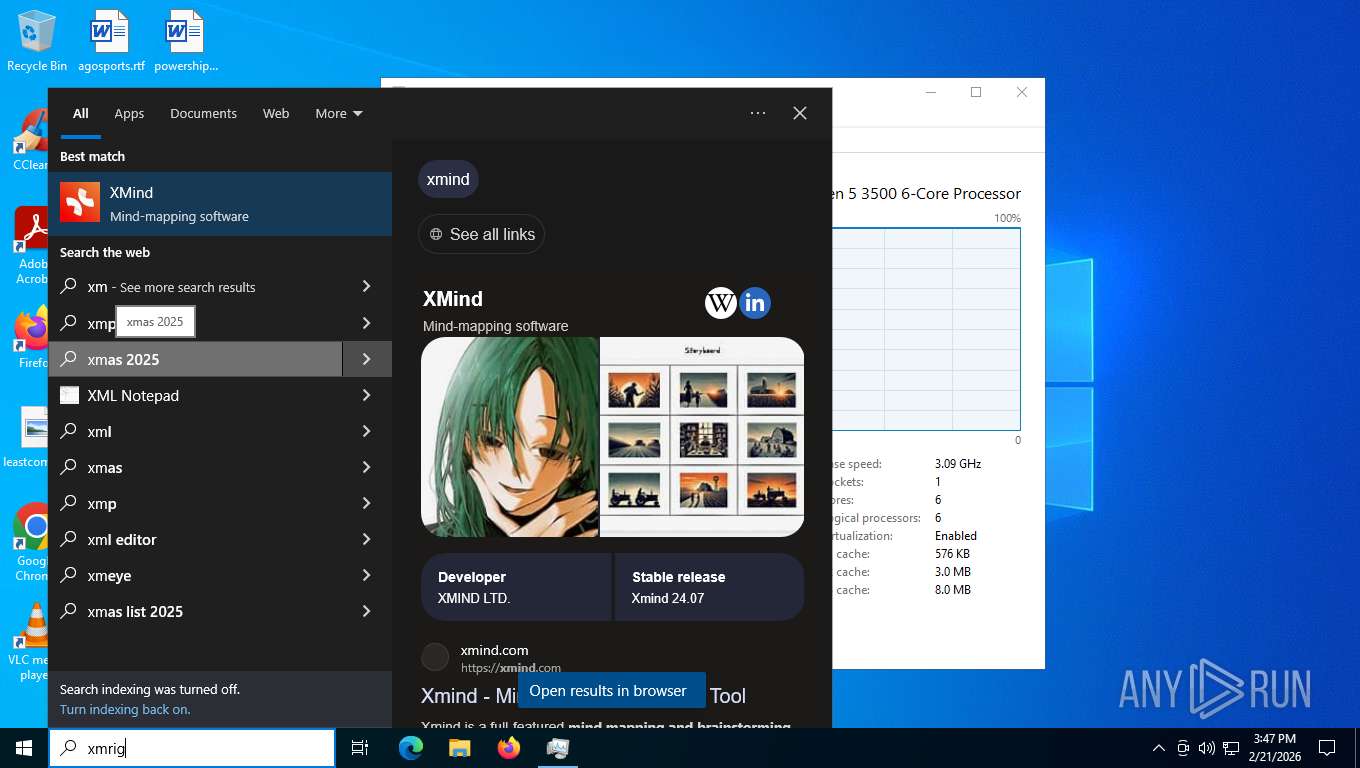Open the volume control in system tray
Image resolution: width=1360 pixels, height=768 pixels.
(x=1206, y=748)
